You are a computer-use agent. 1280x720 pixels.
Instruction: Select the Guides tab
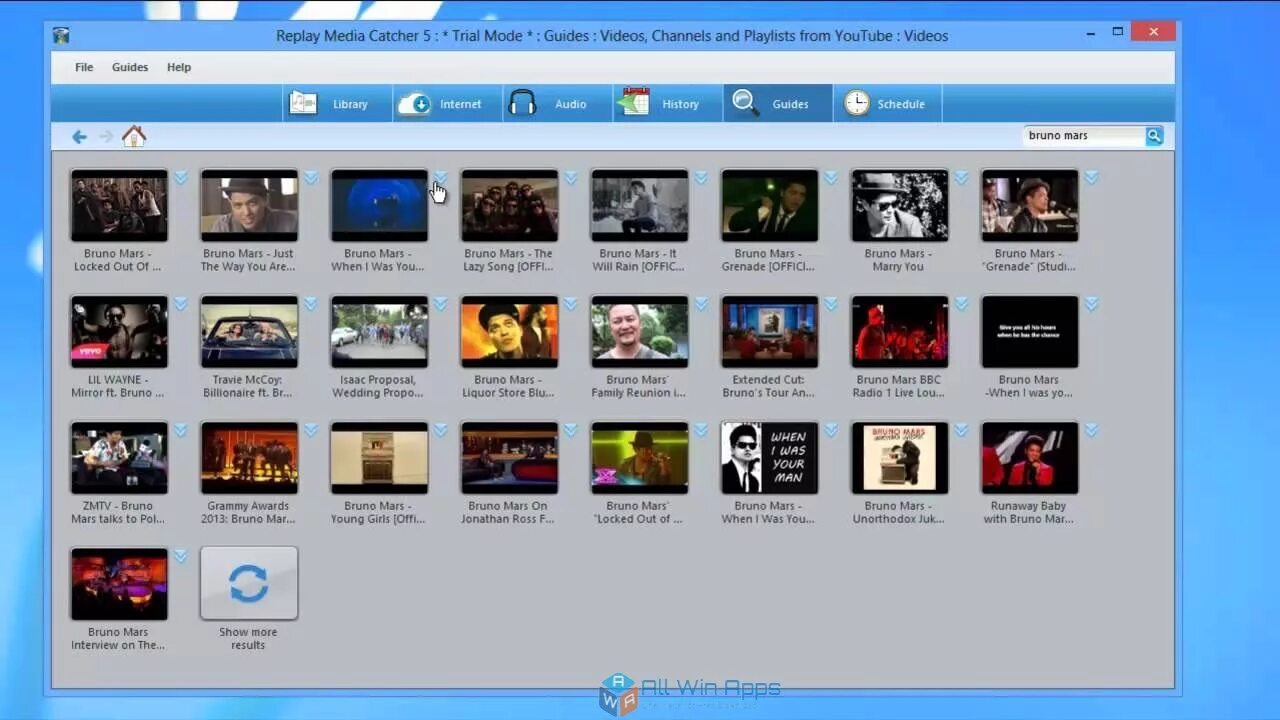[x=777, y=103]
